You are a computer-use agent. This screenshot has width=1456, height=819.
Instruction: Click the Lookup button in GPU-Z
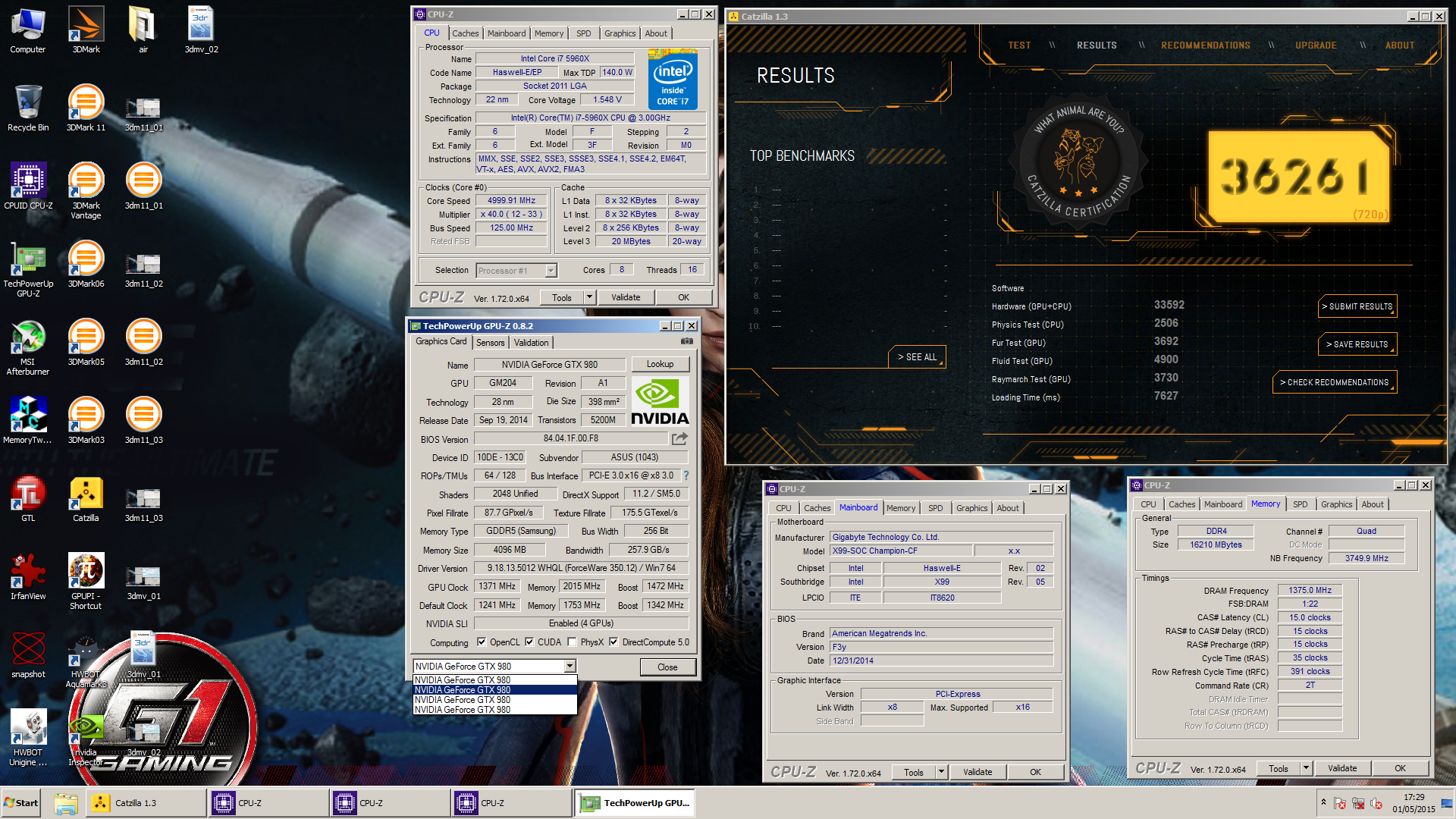click(660, 365)
